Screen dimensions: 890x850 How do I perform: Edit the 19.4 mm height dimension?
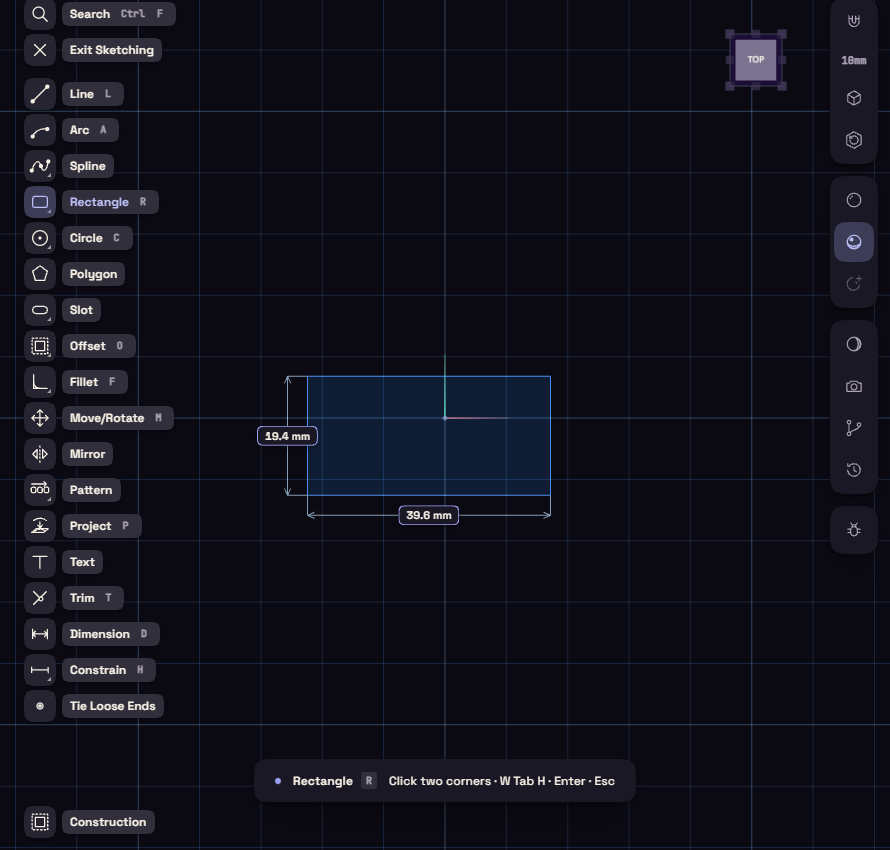pyautogui.click(x=287, y=436)
